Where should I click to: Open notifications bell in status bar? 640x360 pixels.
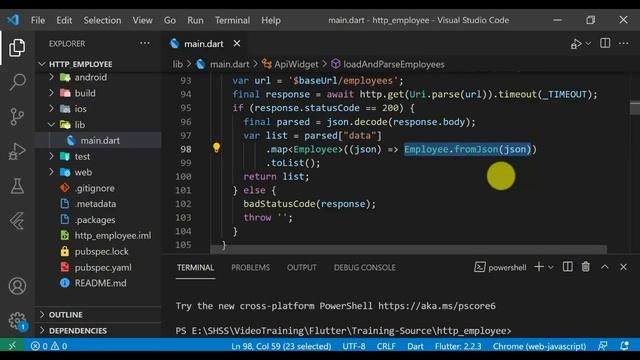pos(624,346)
